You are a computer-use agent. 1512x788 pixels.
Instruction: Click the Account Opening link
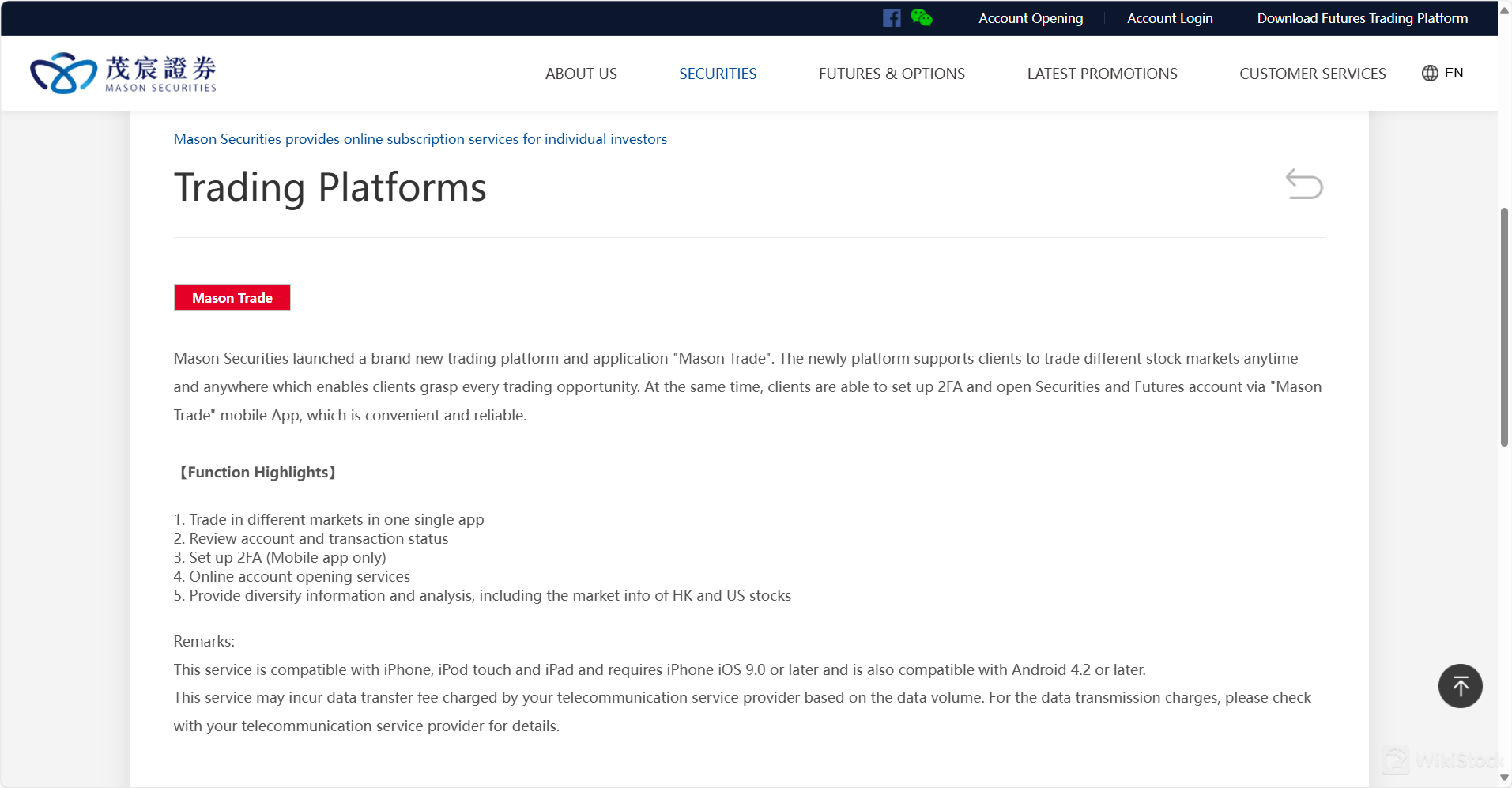click(1031, 18)
